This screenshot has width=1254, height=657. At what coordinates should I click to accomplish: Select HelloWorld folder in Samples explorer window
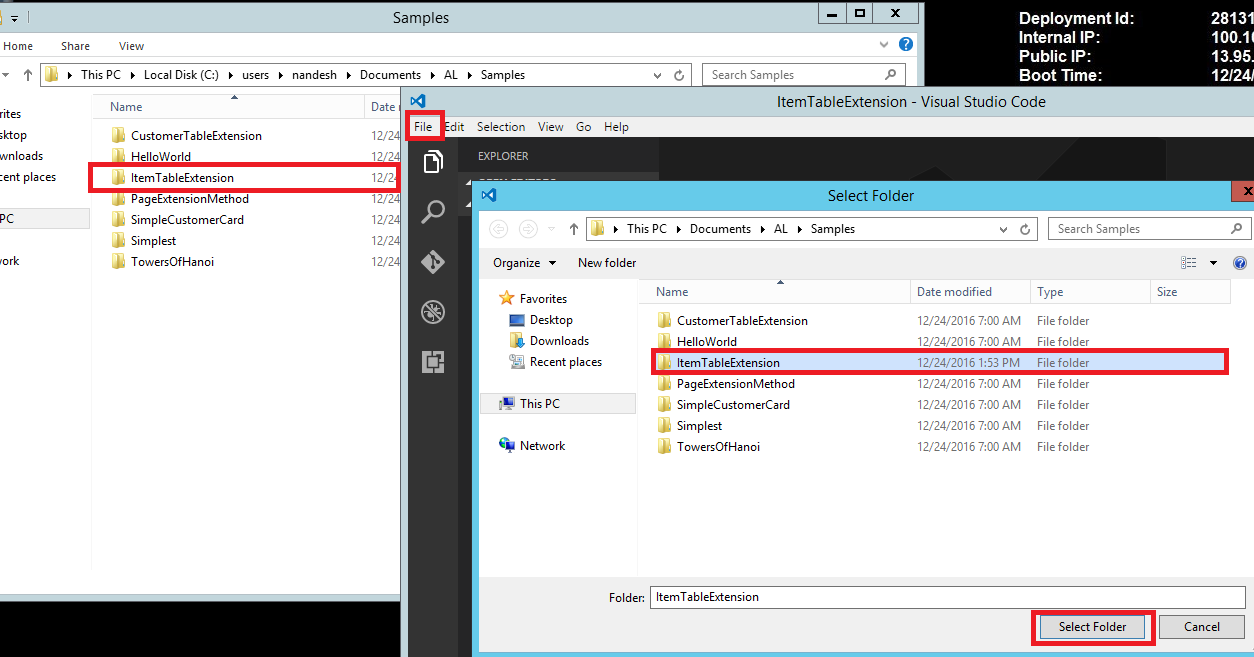click(x=160, y=157)
